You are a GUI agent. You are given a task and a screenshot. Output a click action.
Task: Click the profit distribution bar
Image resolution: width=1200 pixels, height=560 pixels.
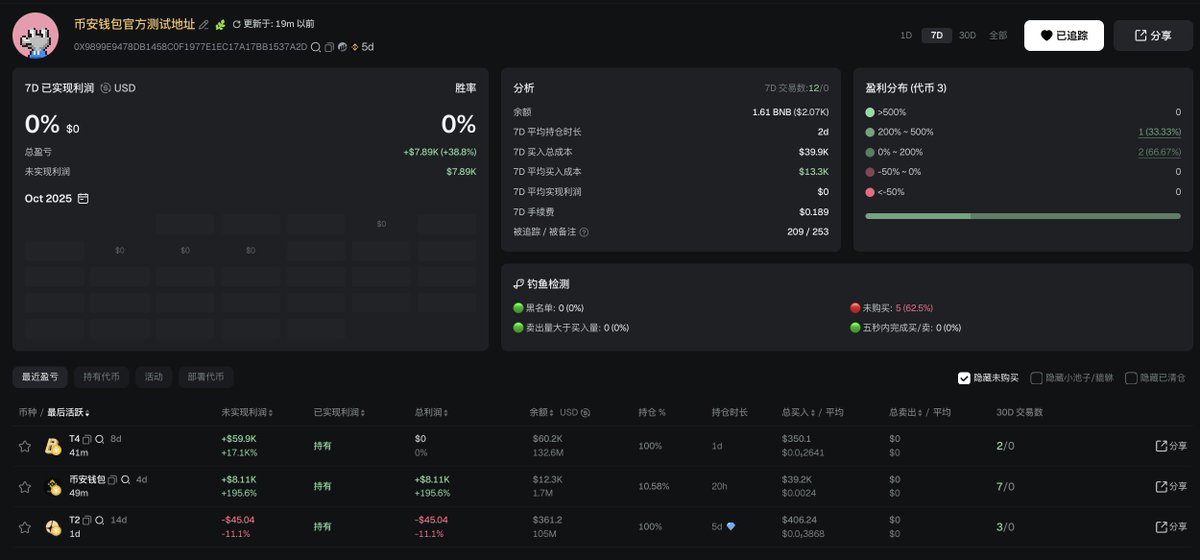click(x=1023, y=216)
